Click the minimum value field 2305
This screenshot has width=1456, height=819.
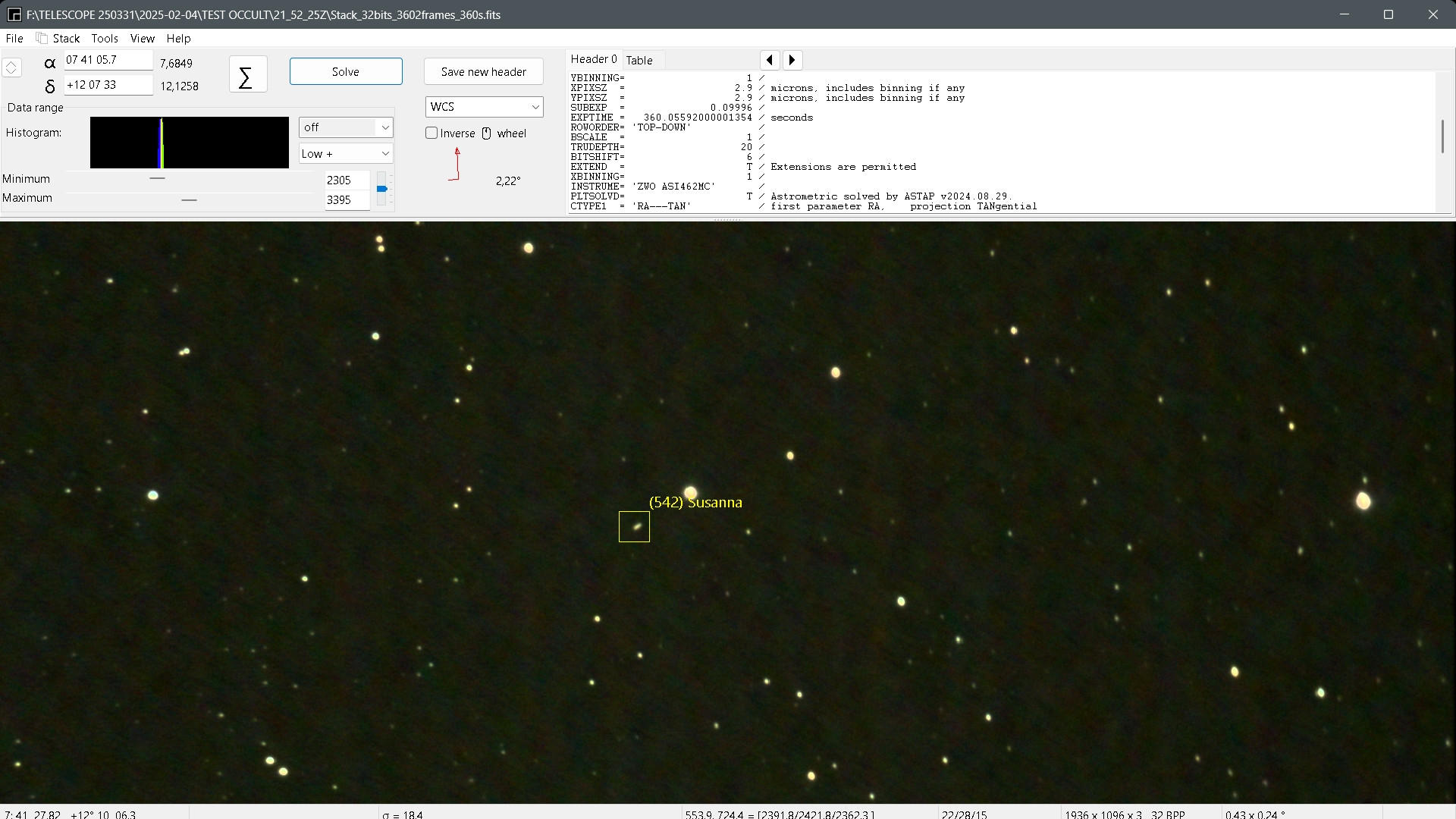click(x=347, y=180)
